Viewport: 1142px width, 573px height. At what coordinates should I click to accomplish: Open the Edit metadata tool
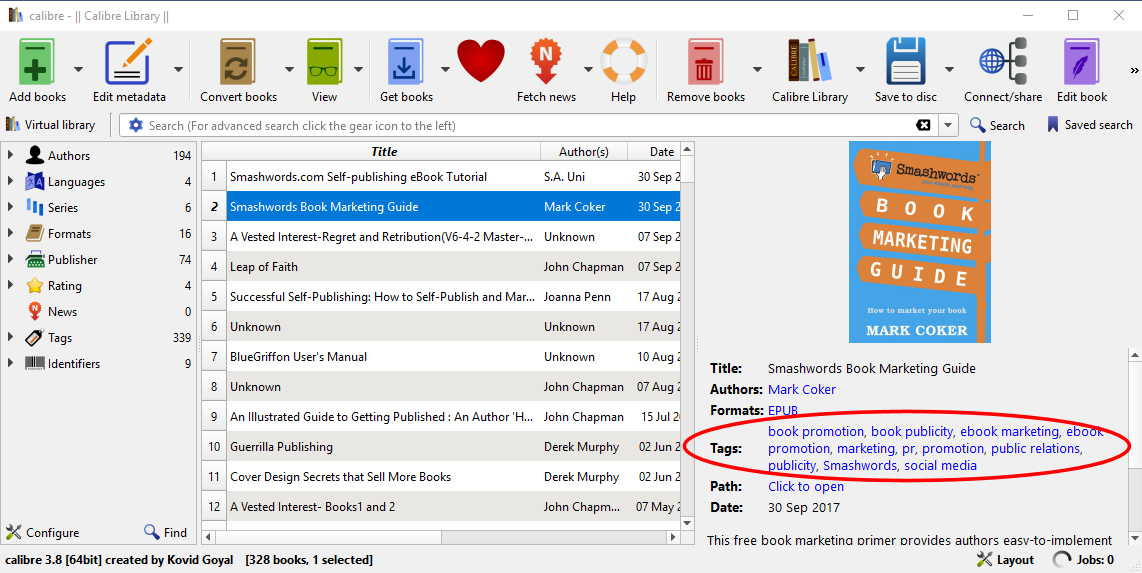tap(129, 63)
